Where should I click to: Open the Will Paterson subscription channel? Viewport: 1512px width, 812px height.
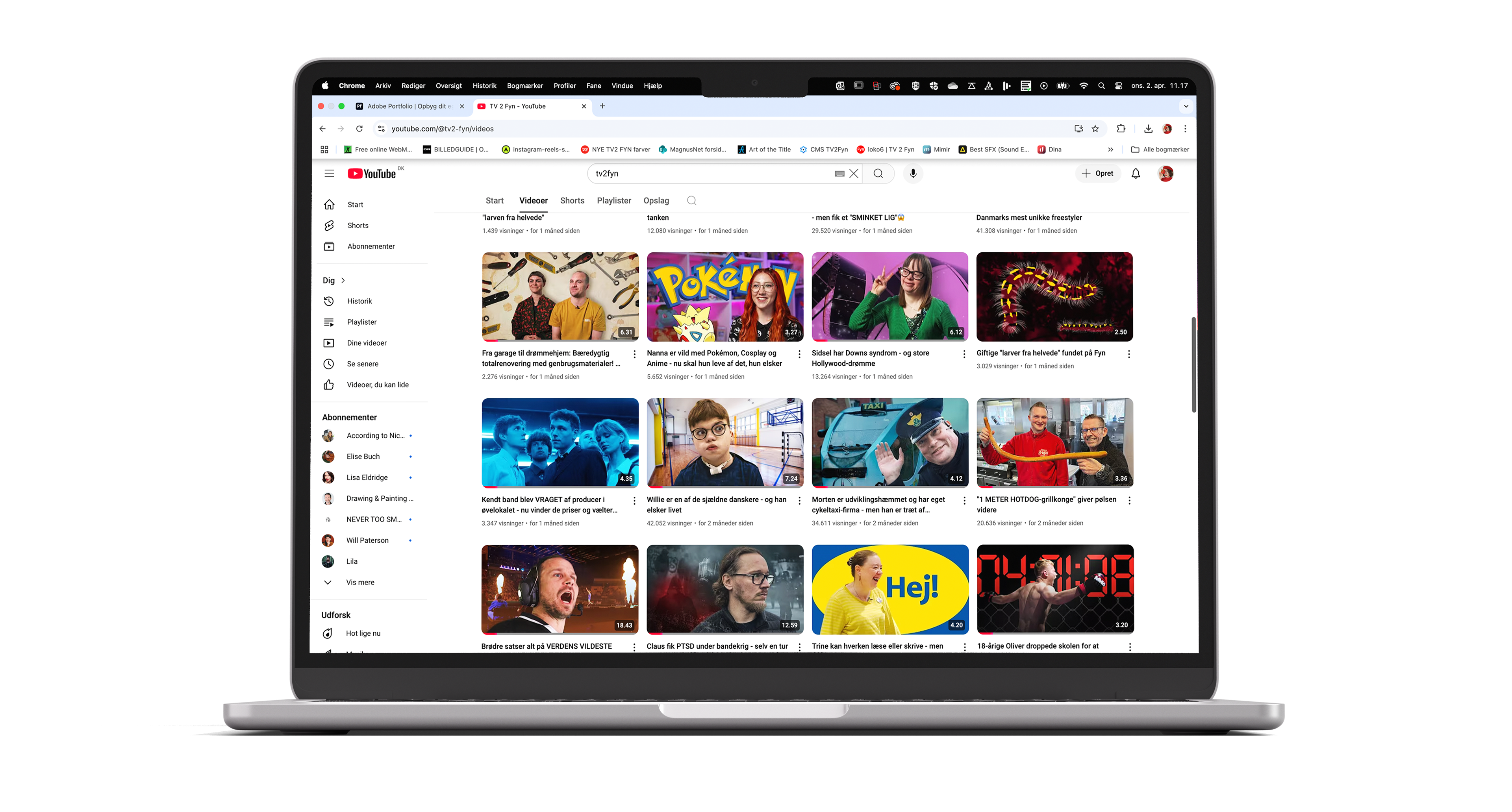point(367,541)
